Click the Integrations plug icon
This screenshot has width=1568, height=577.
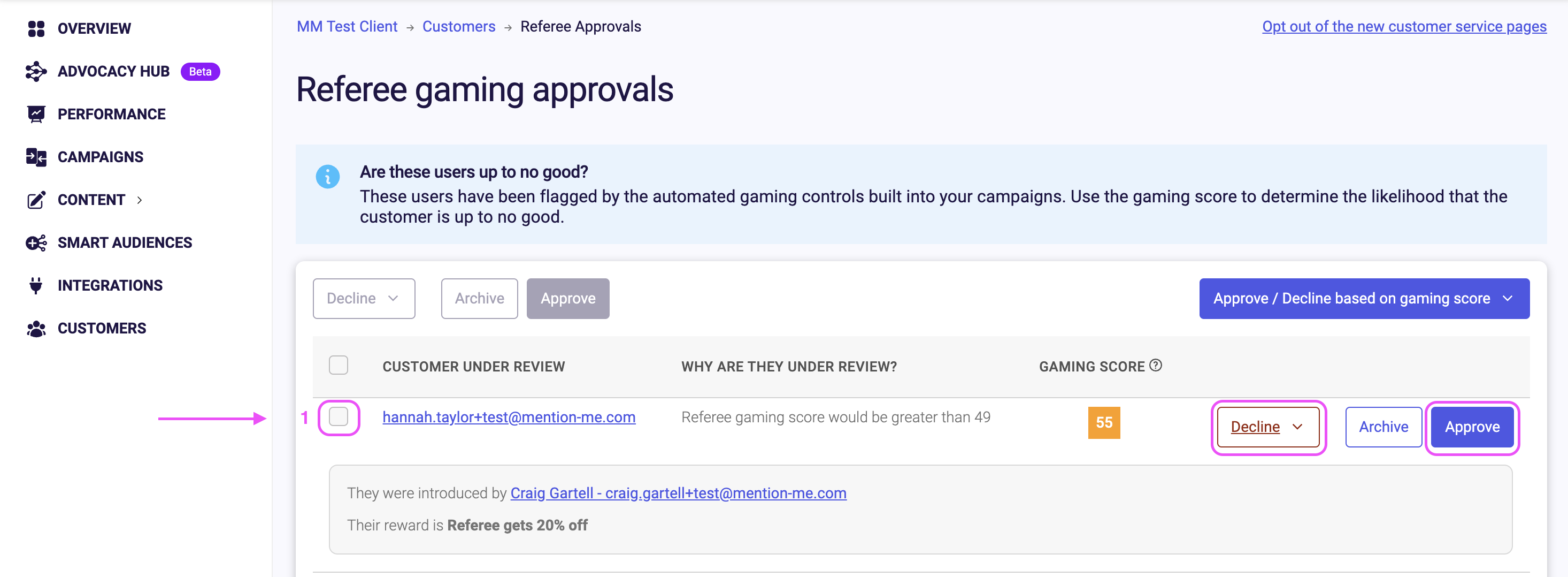[36, 285]
